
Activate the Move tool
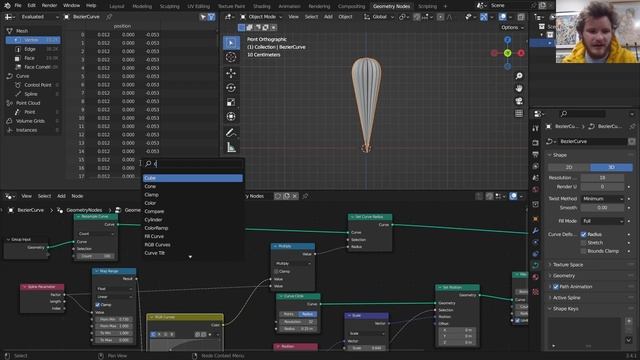coord(231,73)
